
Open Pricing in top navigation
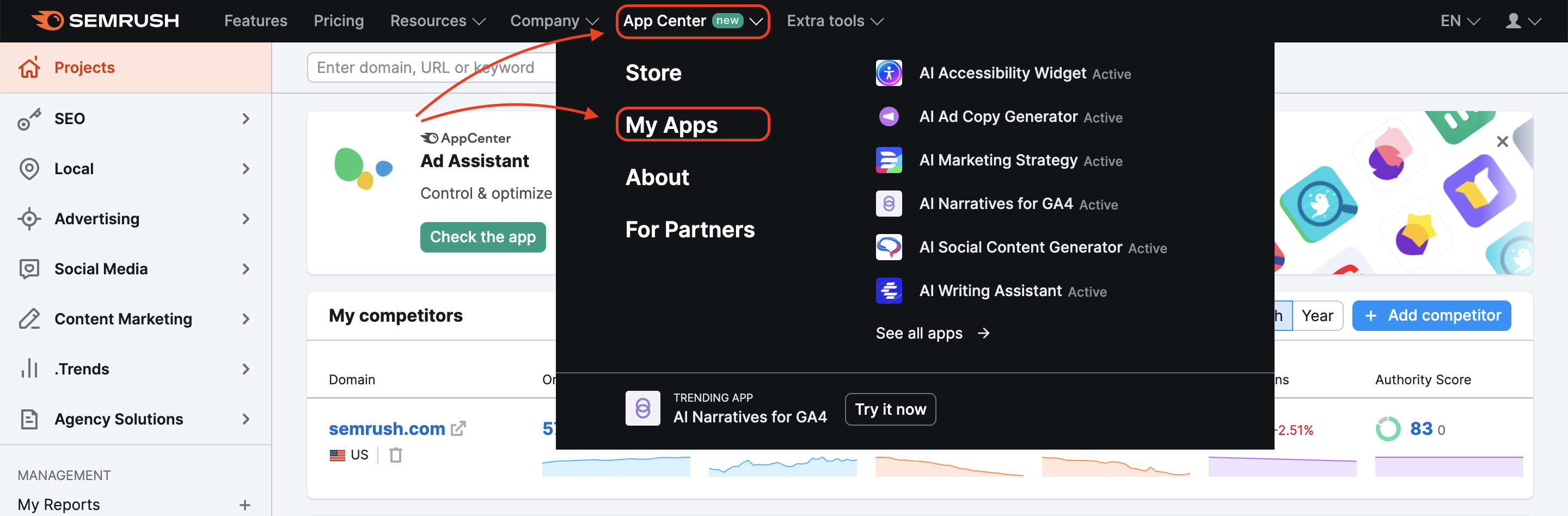[339, 21]
